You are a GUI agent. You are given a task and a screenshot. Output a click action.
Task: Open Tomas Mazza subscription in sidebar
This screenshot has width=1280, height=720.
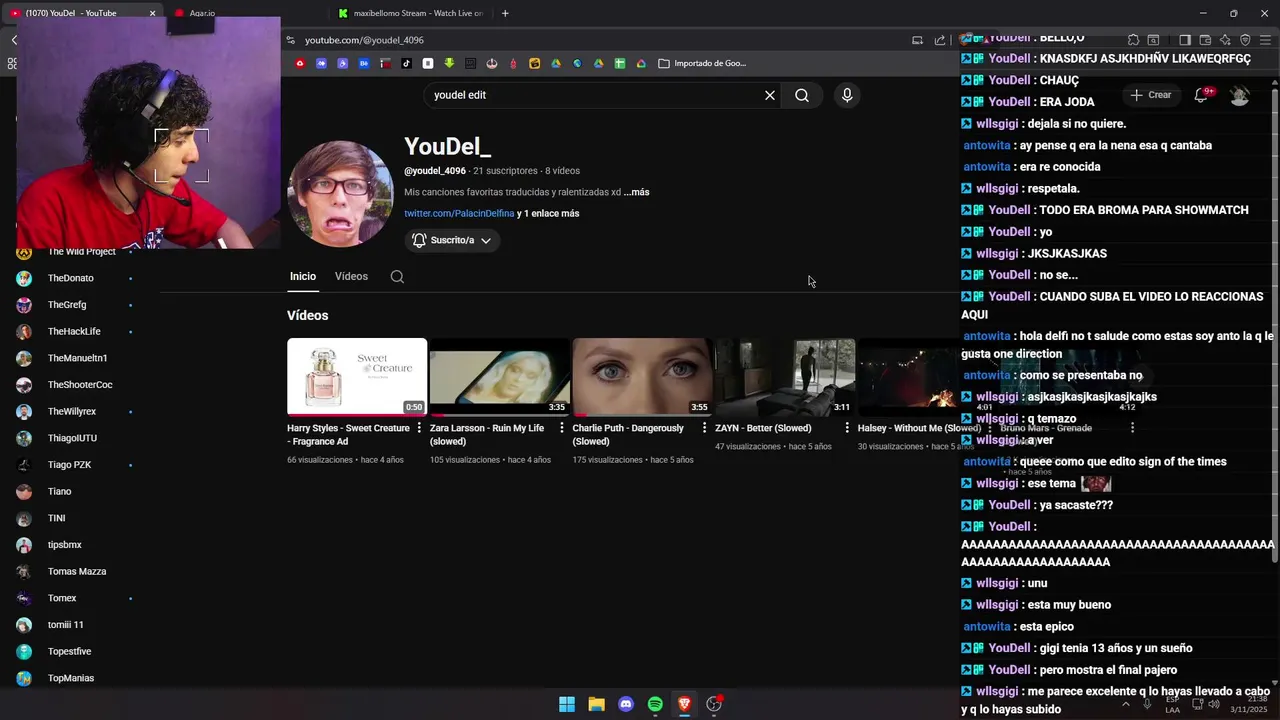tap(75, 571)
